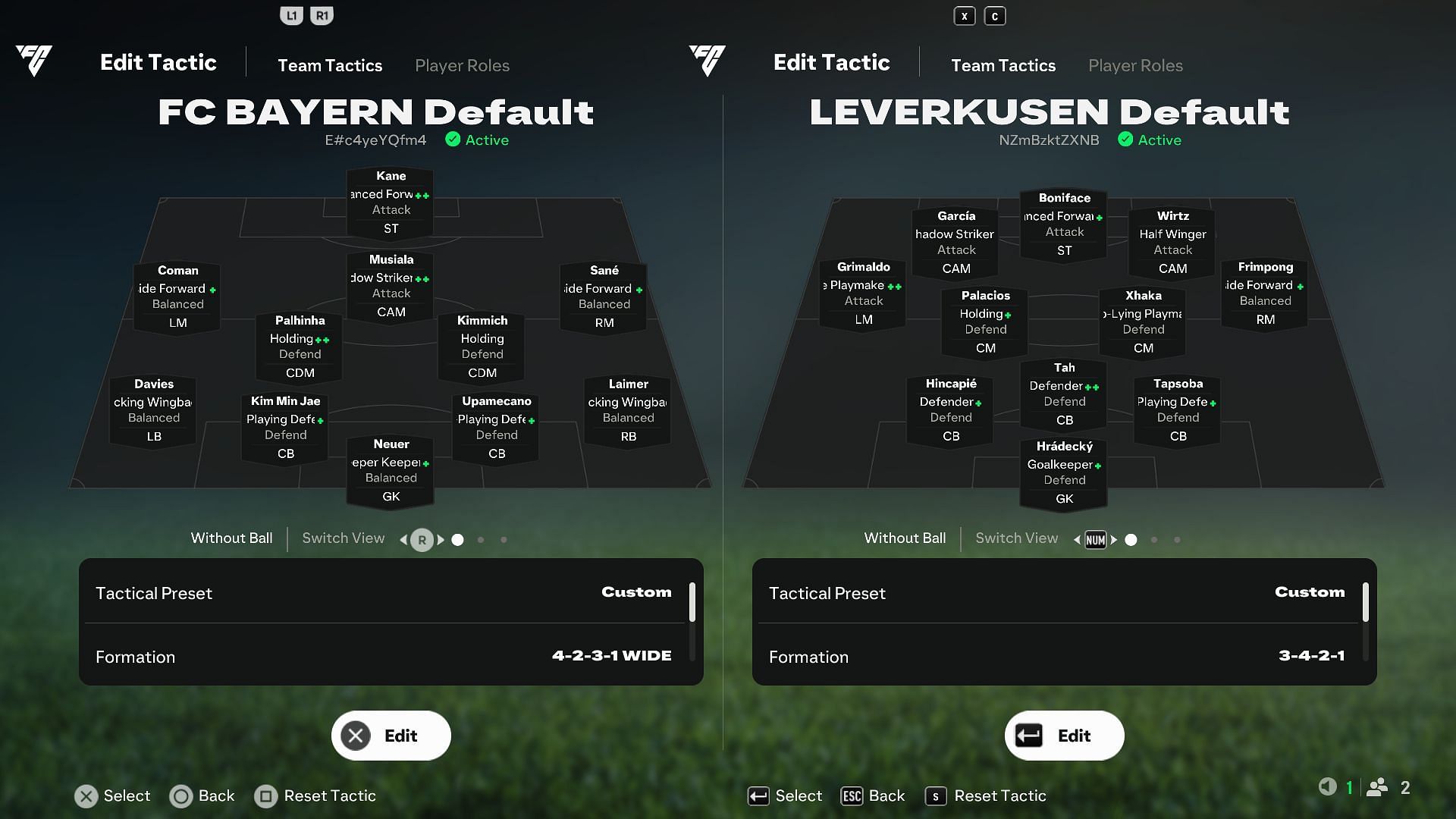Click the NUM Switch View selector for Leverkusen
This screenshot has width=1456, height=819.
click(1095, 539)
